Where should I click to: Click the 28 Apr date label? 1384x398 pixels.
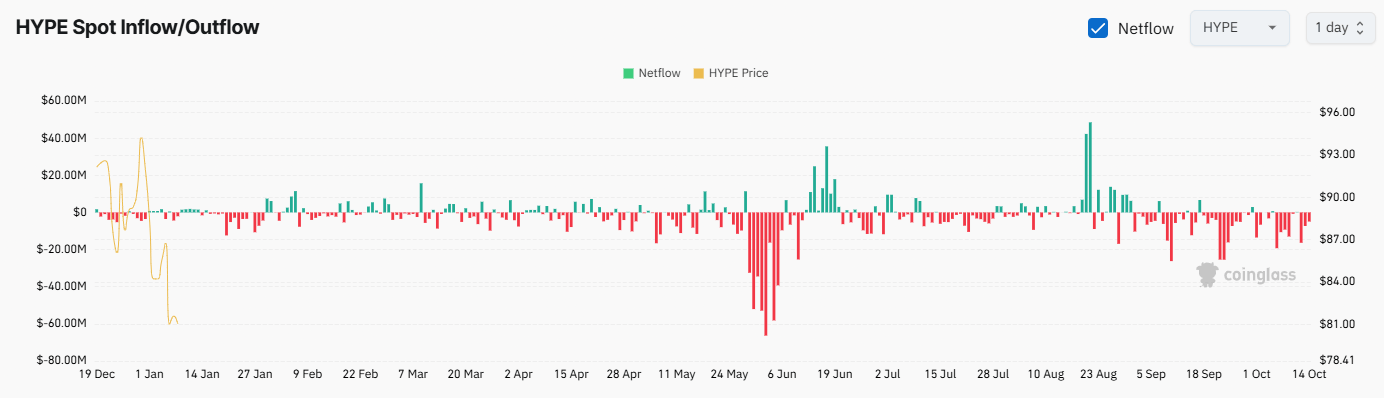click(x=624, y=374)
